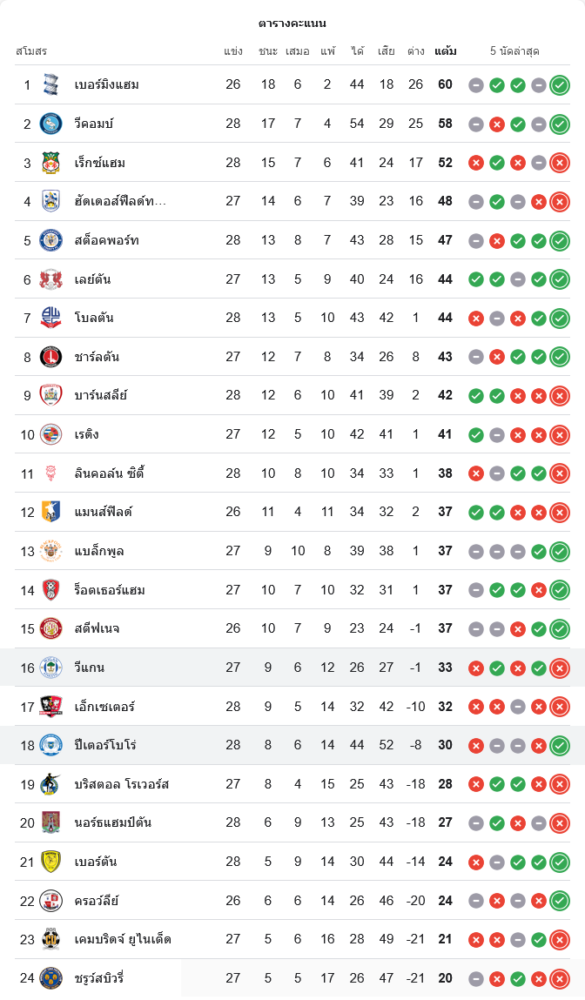Click เลย์ตัน's oldest match result indicator
Viewport: 585px width, 1000px height.
click(x=476, y=279)
